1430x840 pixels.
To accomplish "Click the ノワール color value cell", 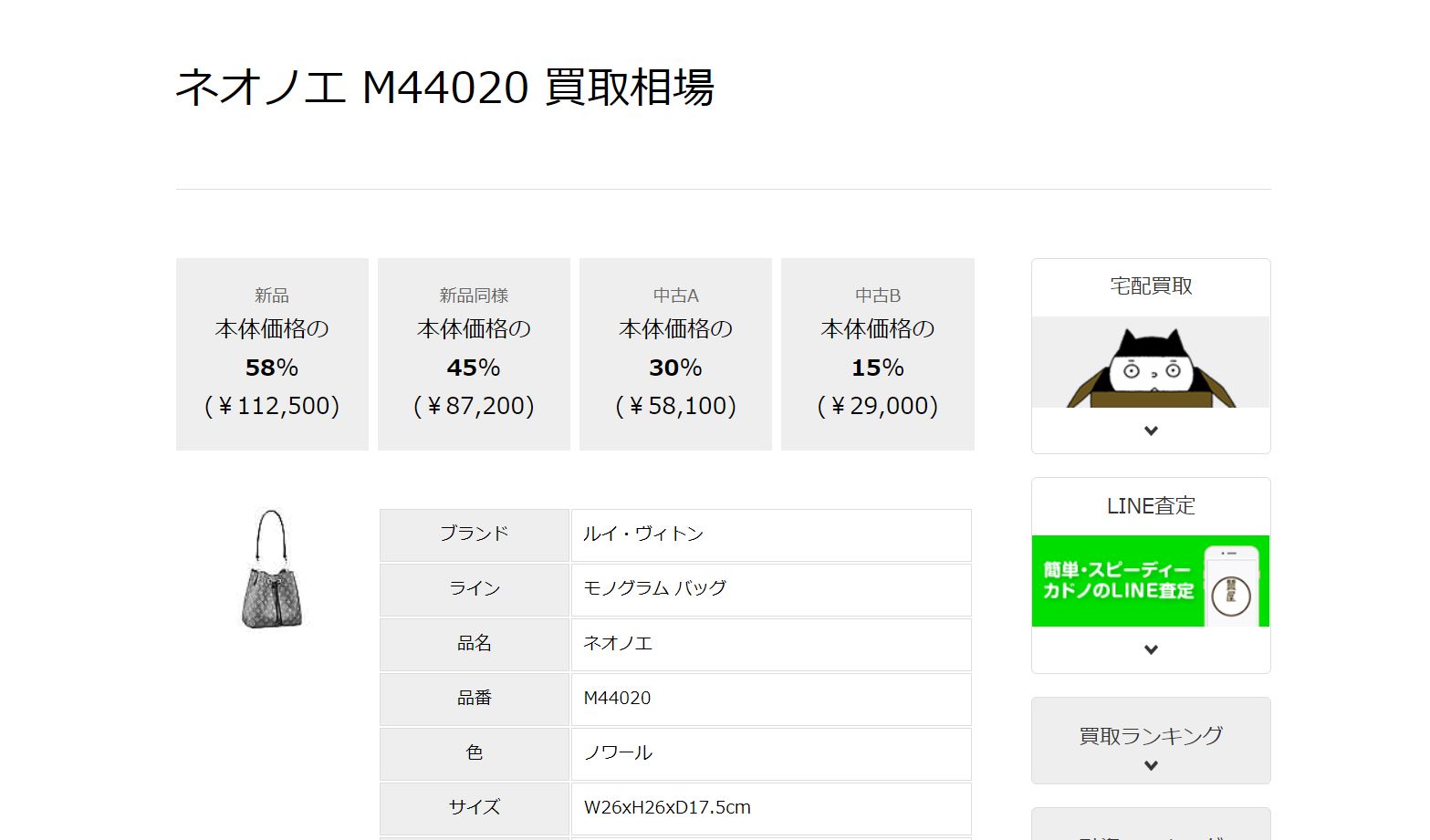I will 771,753.
